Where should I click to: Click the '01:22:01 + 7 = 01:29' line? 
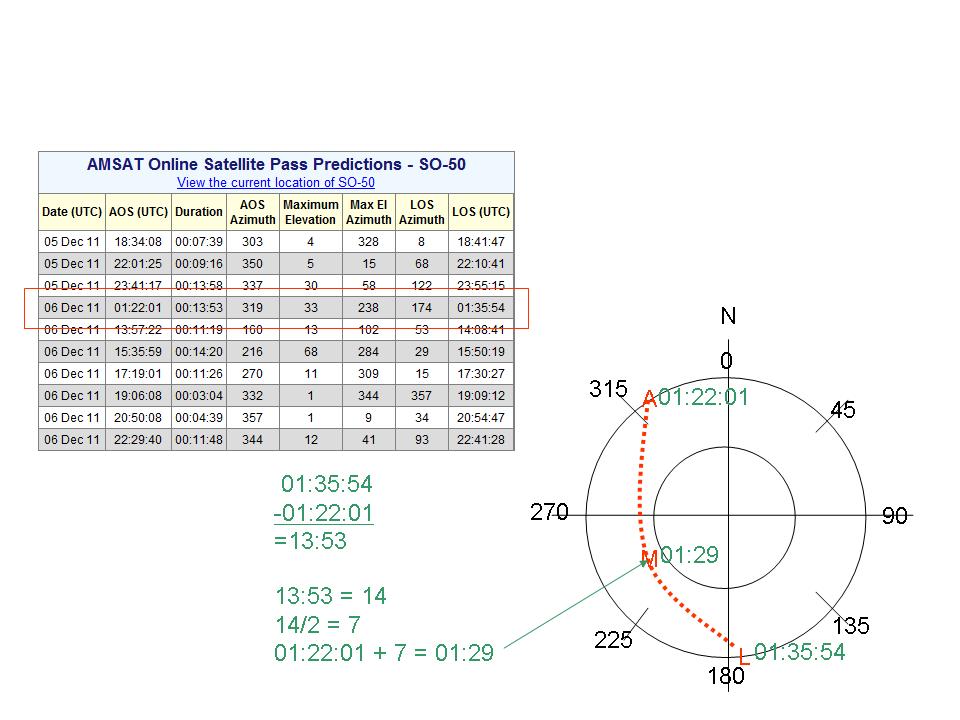click(384, 653)
